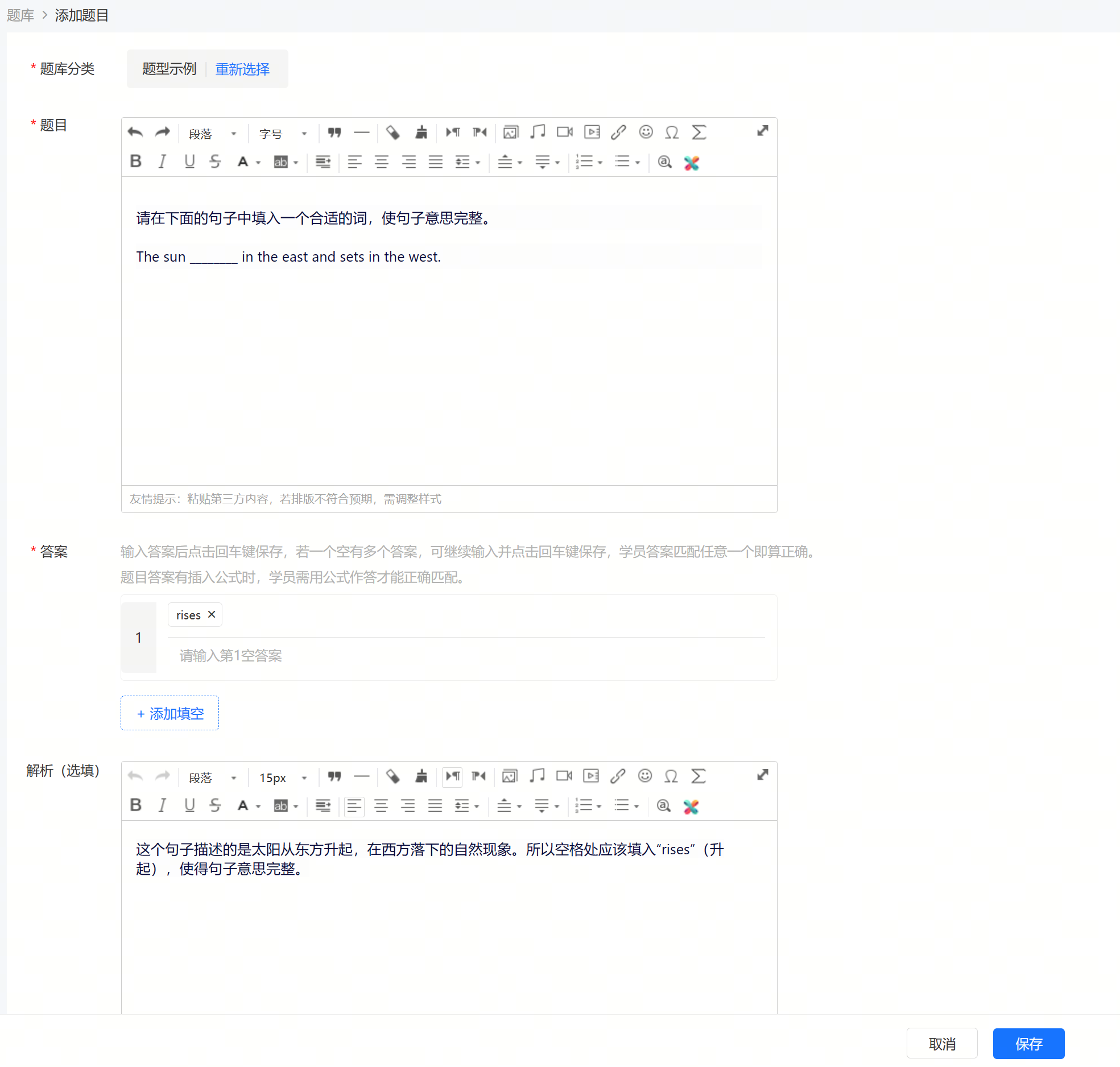
Task: Open paragraph spacing before dropdown in 题目 editor
Action: pos(520,163)
